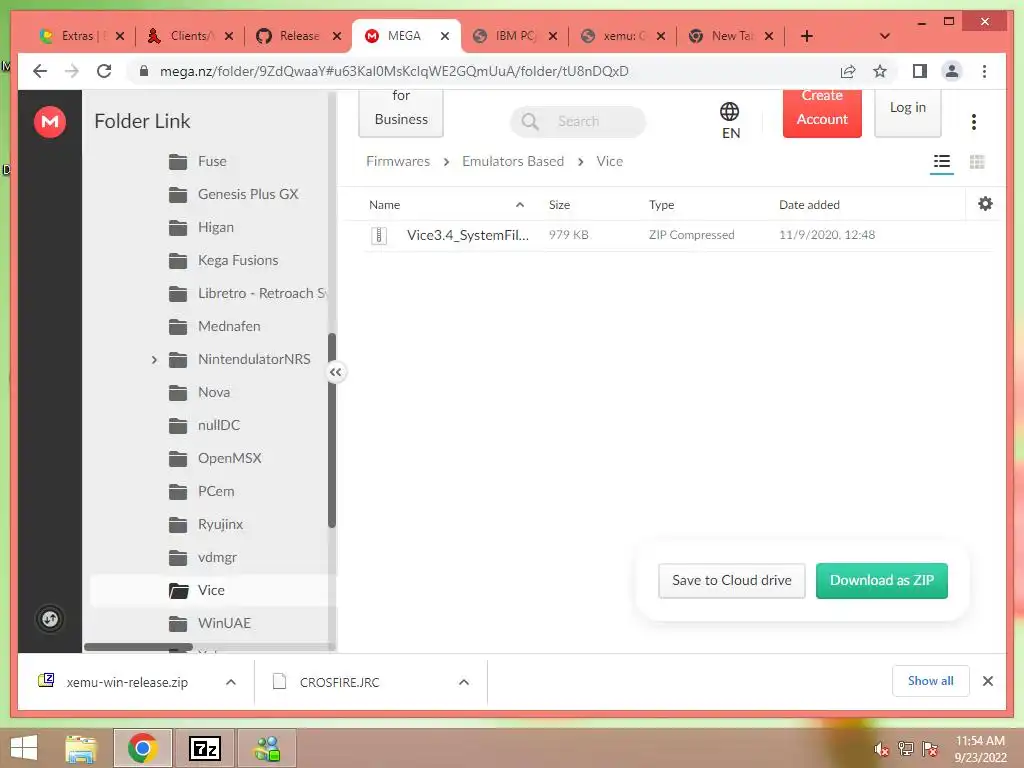Click the Create Account button
The width and height of the screenshot is (1024, 768).
822,114
